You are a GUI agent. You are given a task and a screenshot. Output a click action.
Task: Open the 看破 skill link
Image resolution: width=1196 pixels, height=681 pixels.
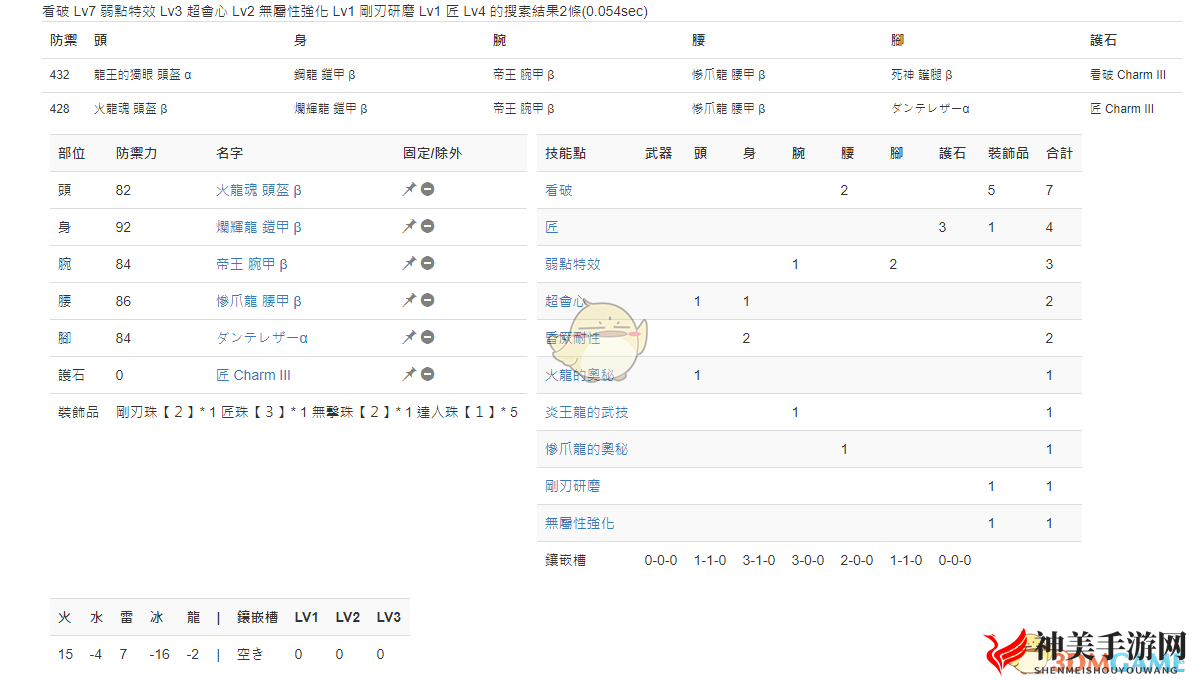pyautogui.click(x=558, y=190)
